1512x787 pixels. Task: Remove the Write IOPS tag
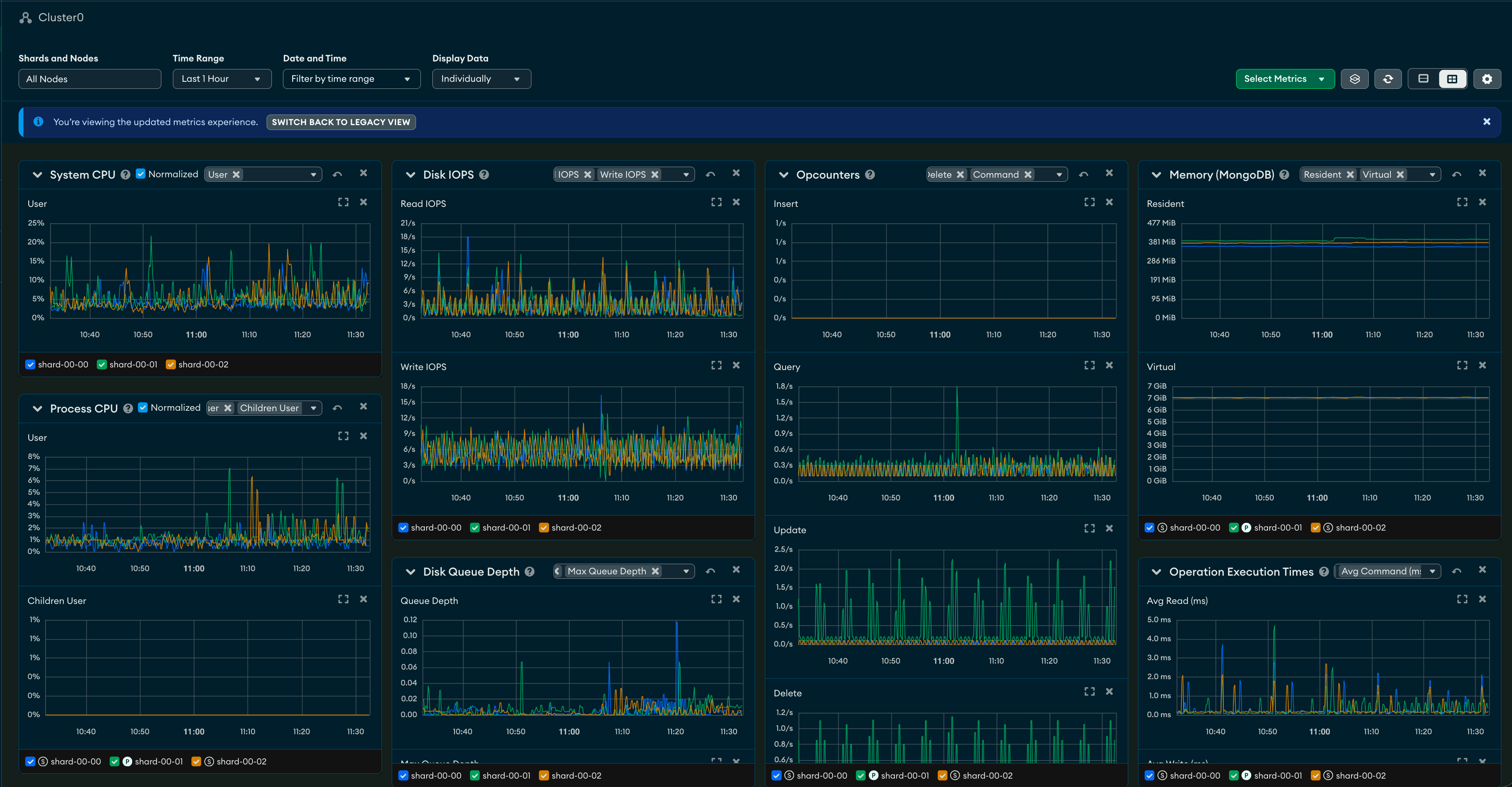(x=655, y=174)
